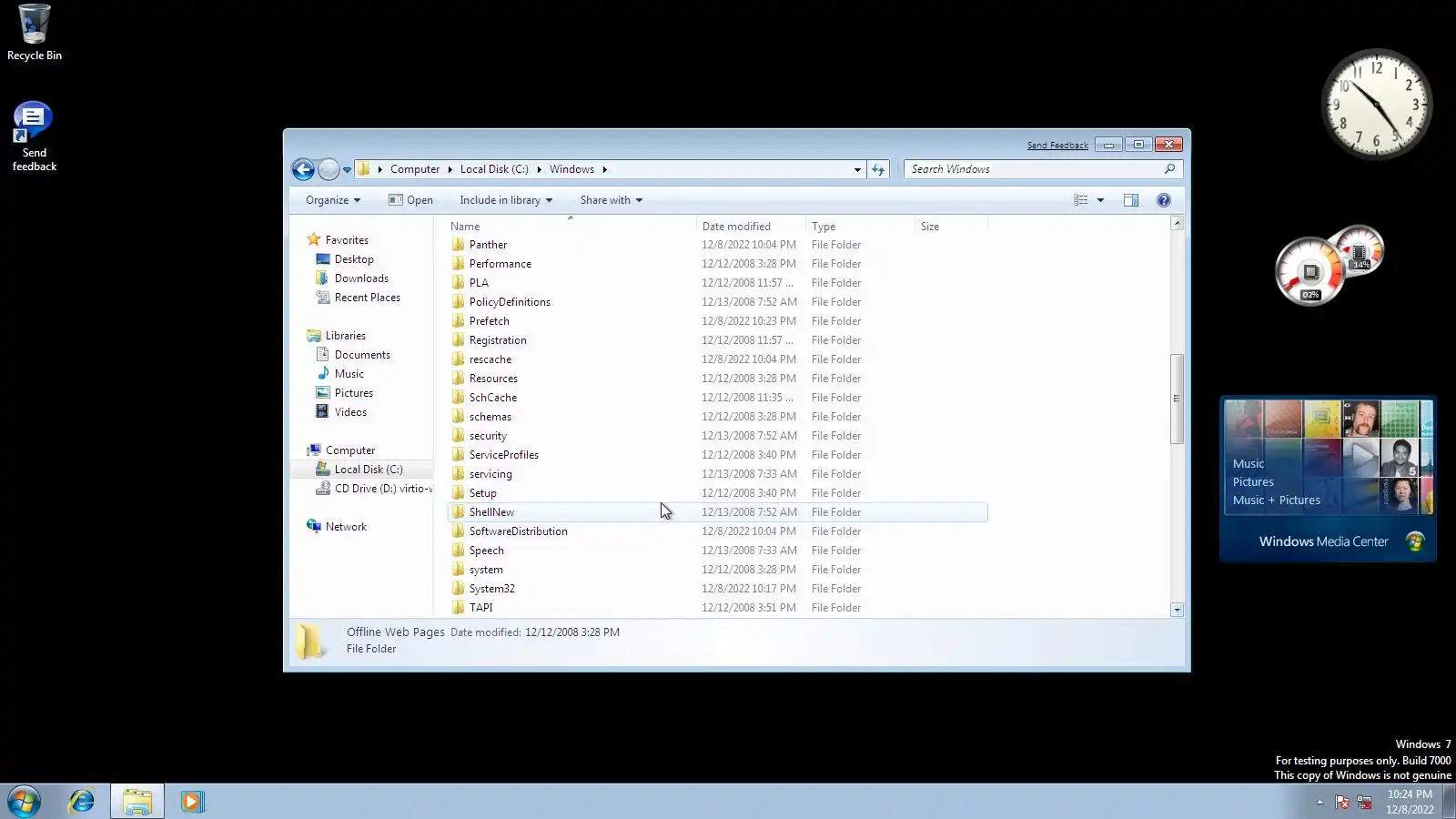Click the scroll down arrow of file list

point(1177,611)
